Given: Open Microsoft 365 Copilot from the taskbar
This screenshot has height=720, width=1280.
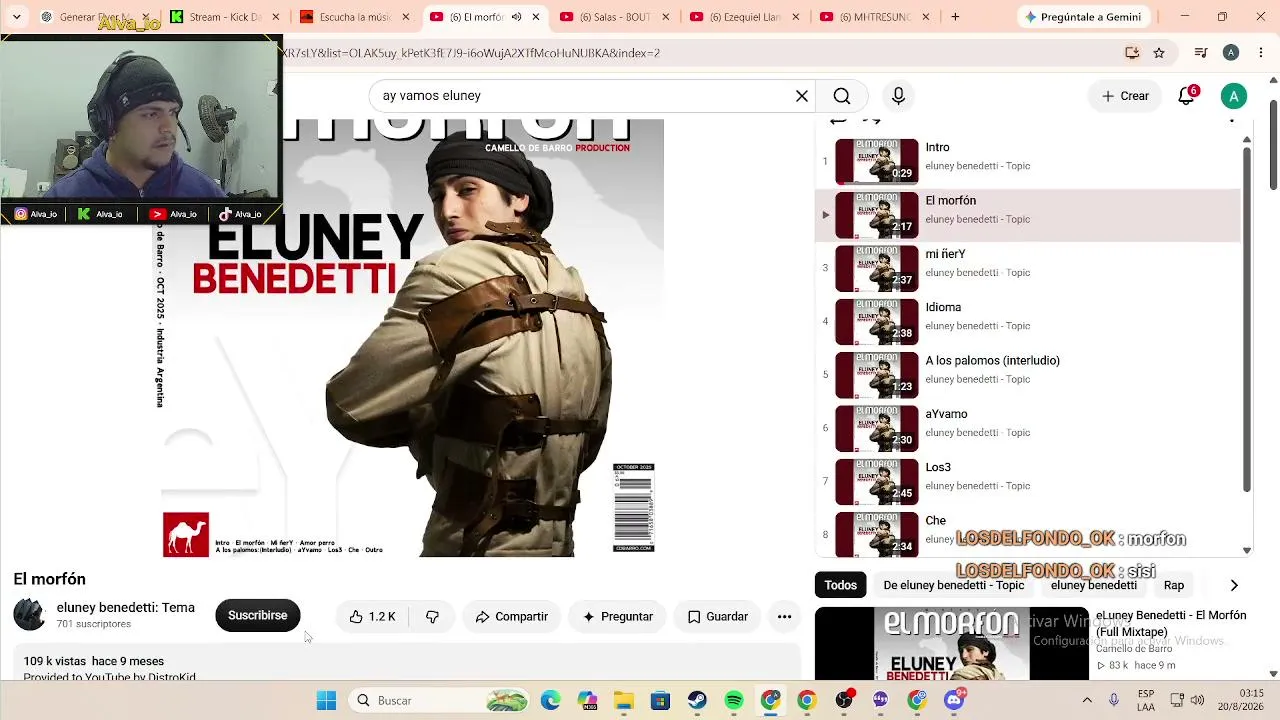Looking at the screenshot, I should point(587,701).
